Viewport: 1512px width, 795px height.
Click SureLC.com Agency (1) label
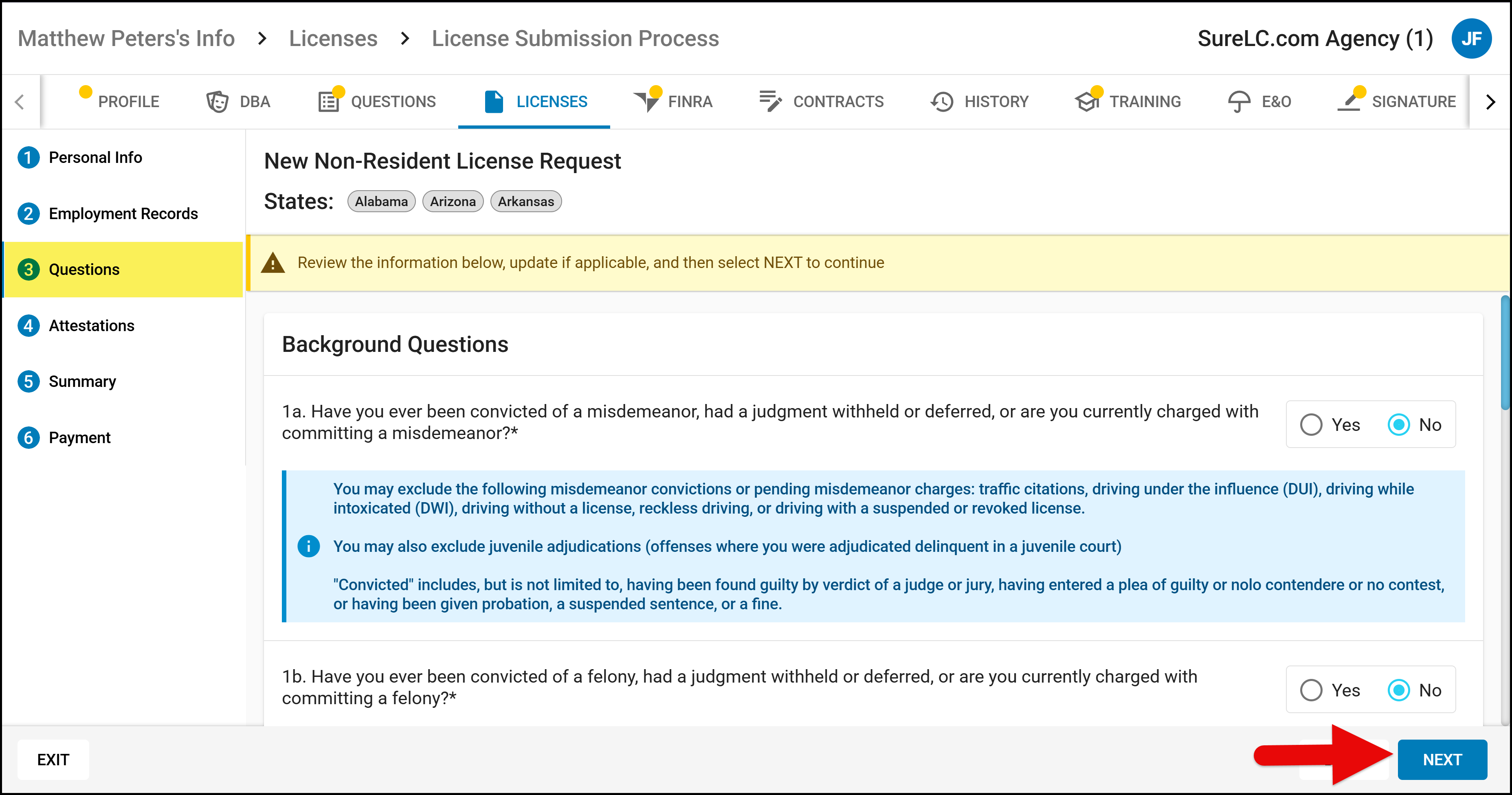coord(1315,39)
